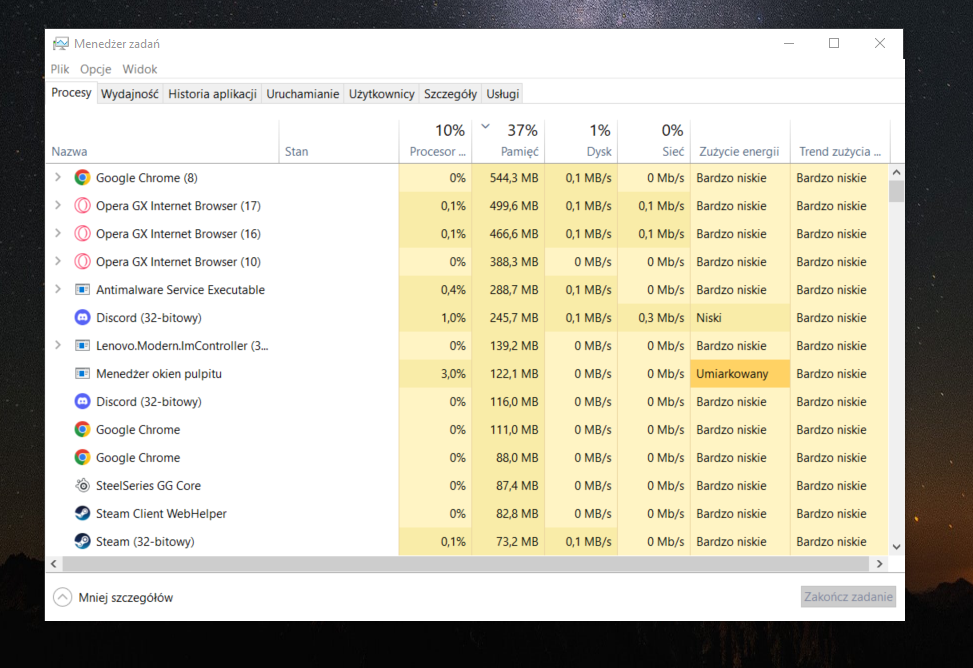
Task: Click the Opera GX (17) browser icon
Action: [82, 205]
